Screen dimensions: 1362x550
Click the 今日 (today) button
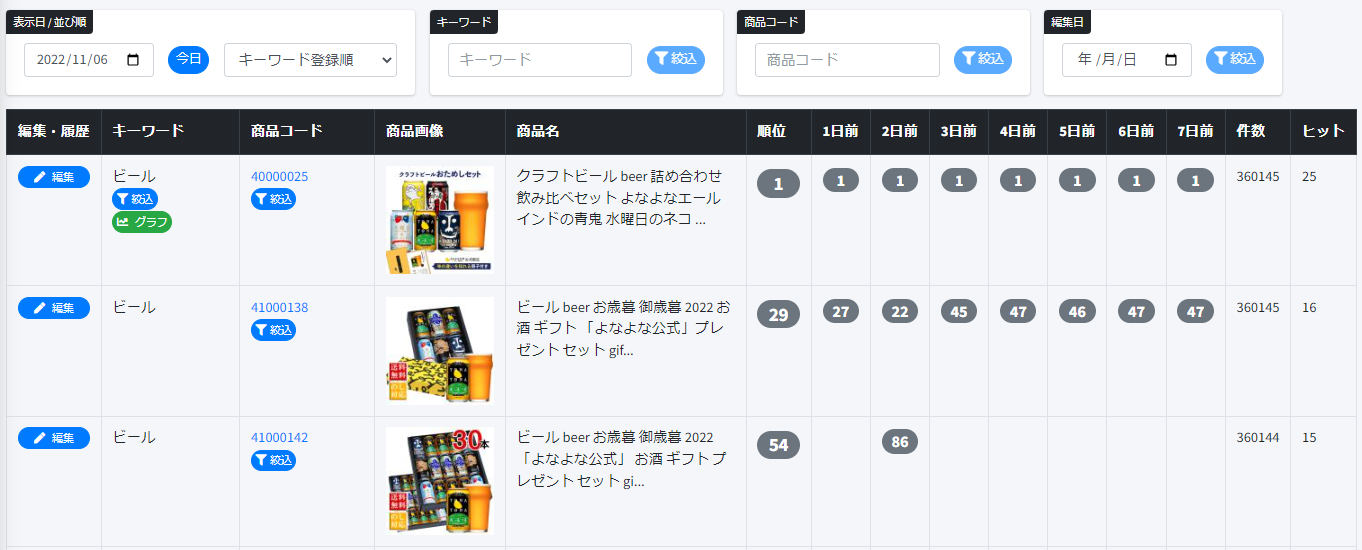pos(188,60)
